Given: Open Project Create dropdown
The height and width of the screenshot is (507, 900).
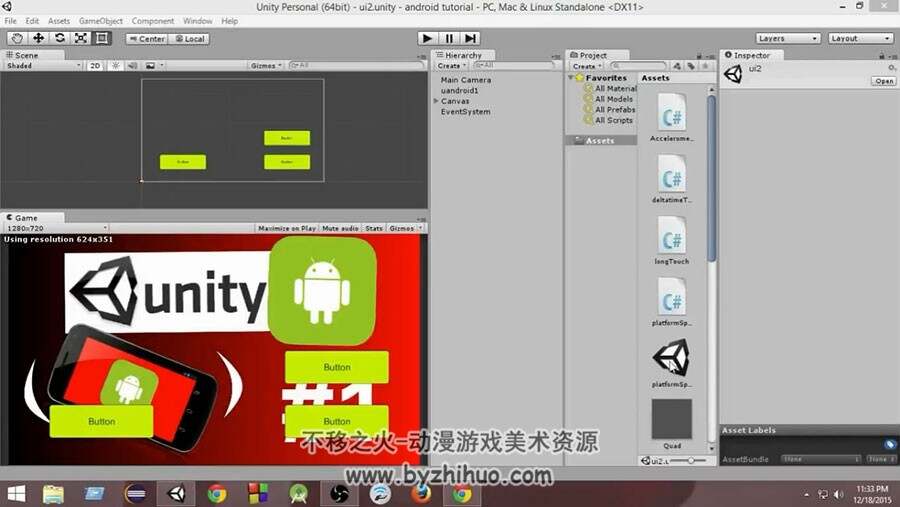Looking at the screenshot, I should (587, 67).
